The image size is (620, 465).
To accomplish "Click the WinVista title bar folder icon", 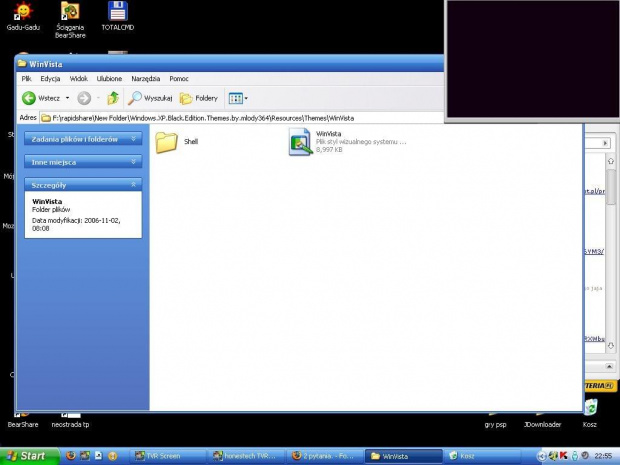I will (22, 64).
